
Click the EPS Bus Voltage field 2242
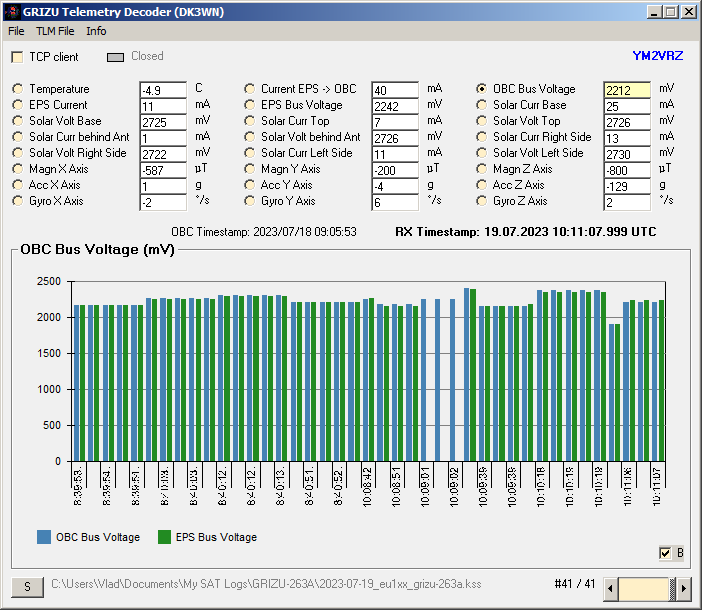(x=395, y=106)
